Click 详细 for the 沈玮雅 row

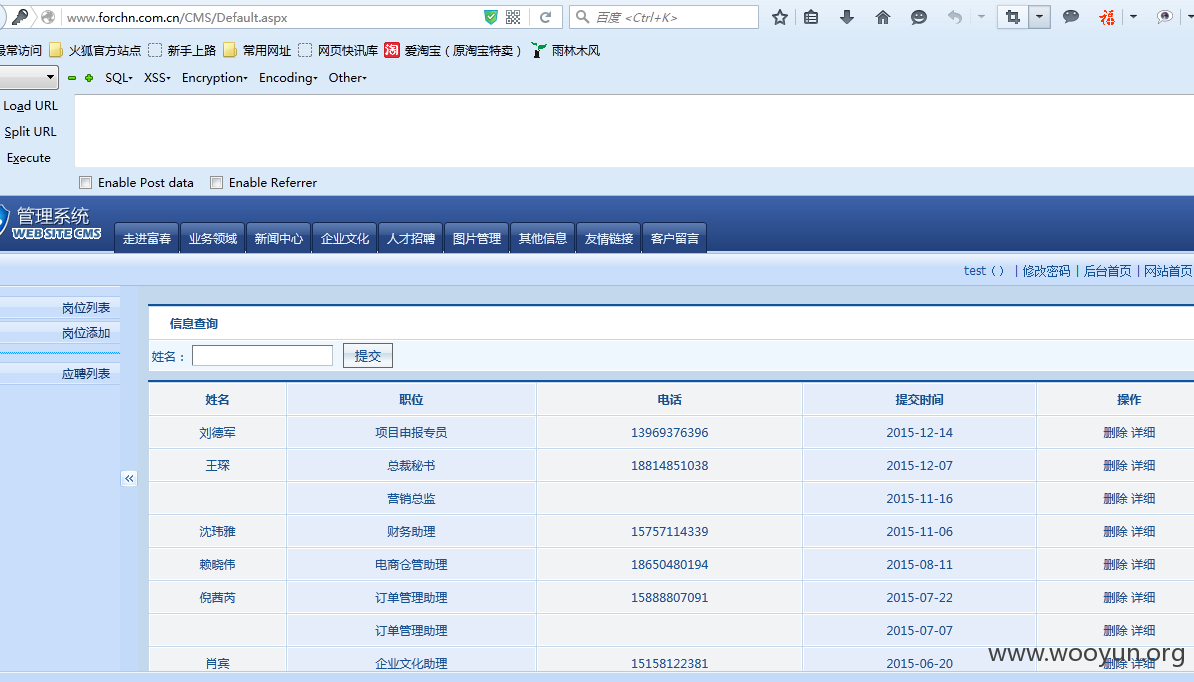(x=1143, y=531)
